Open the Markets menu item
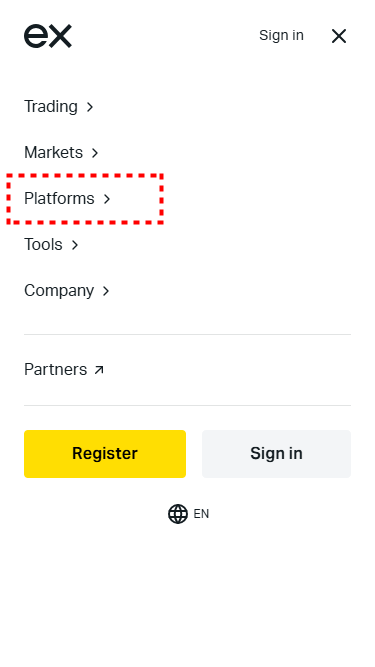Viewport: 375px width, 667px height. (54, 152)
